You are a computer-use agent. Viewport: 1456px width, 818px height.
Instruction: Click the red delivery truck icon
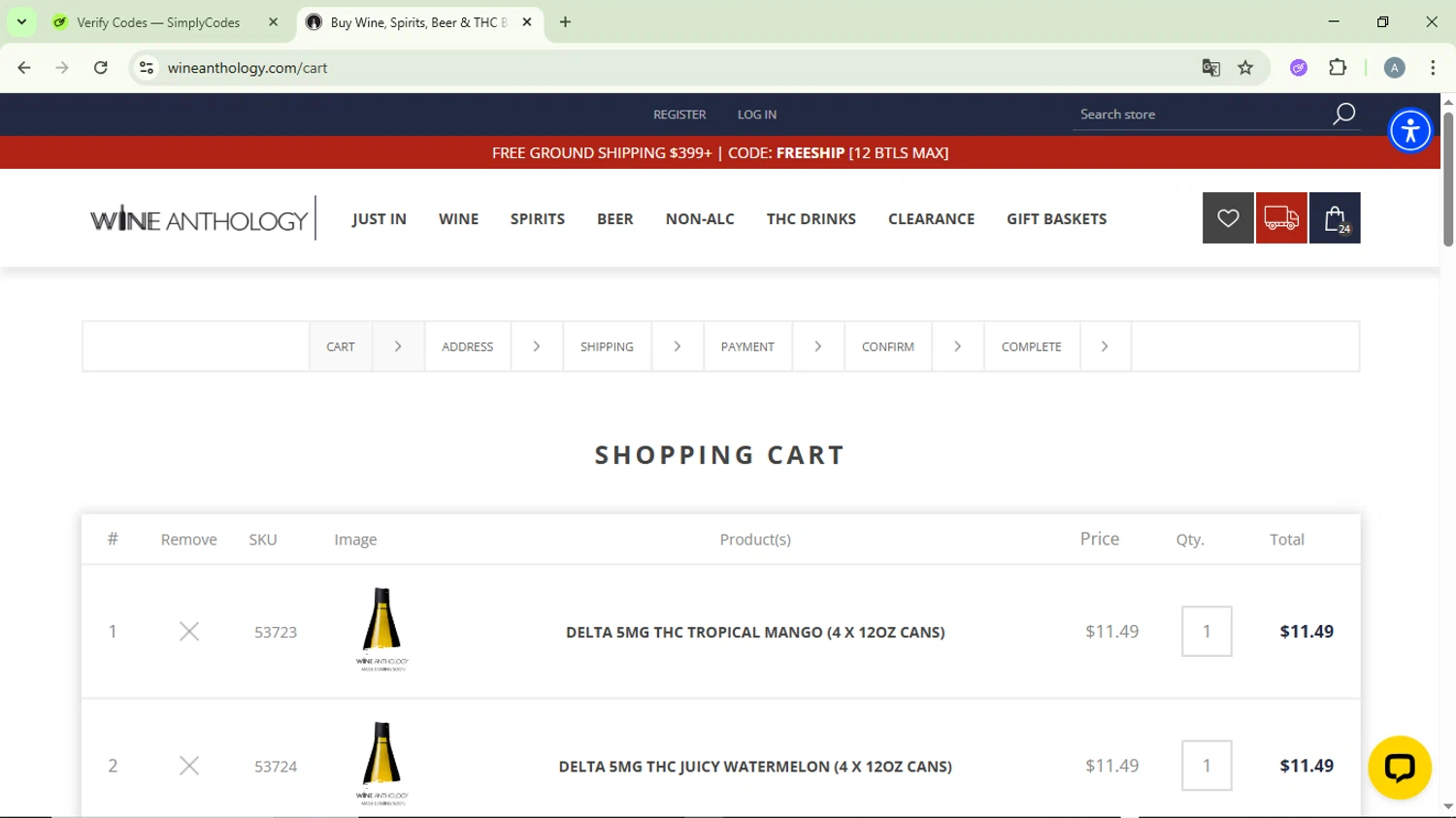[x=1281, y=218]
